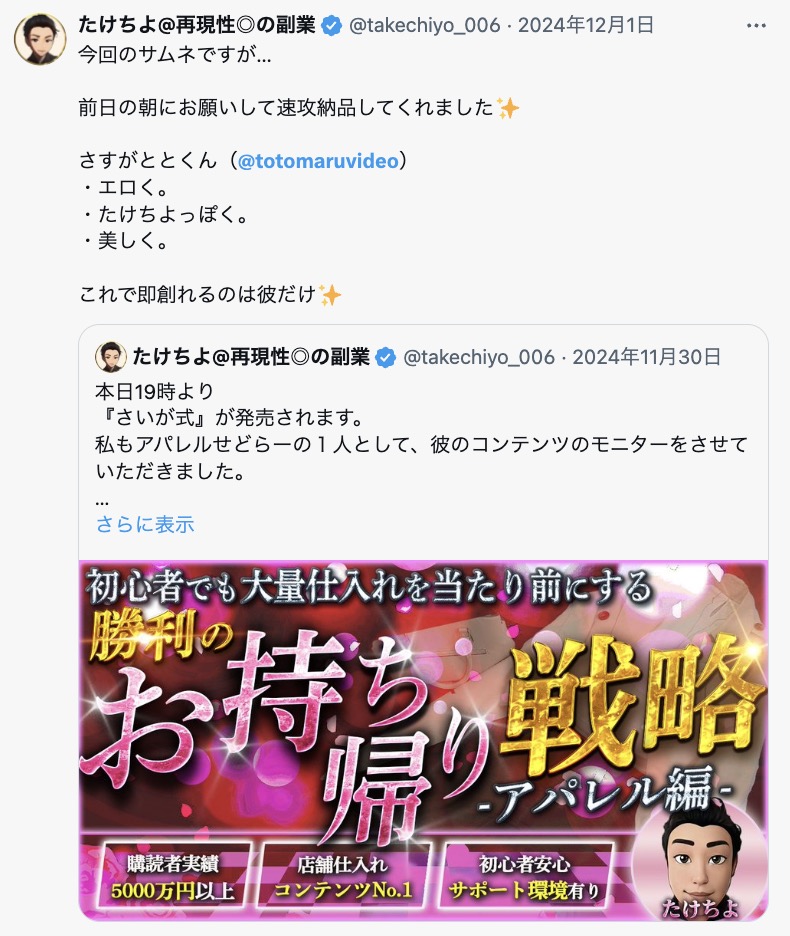Click the @takechiyo_006 handle in quoted tweet
This screenshot has width=790, height=936.
(479, 357)
